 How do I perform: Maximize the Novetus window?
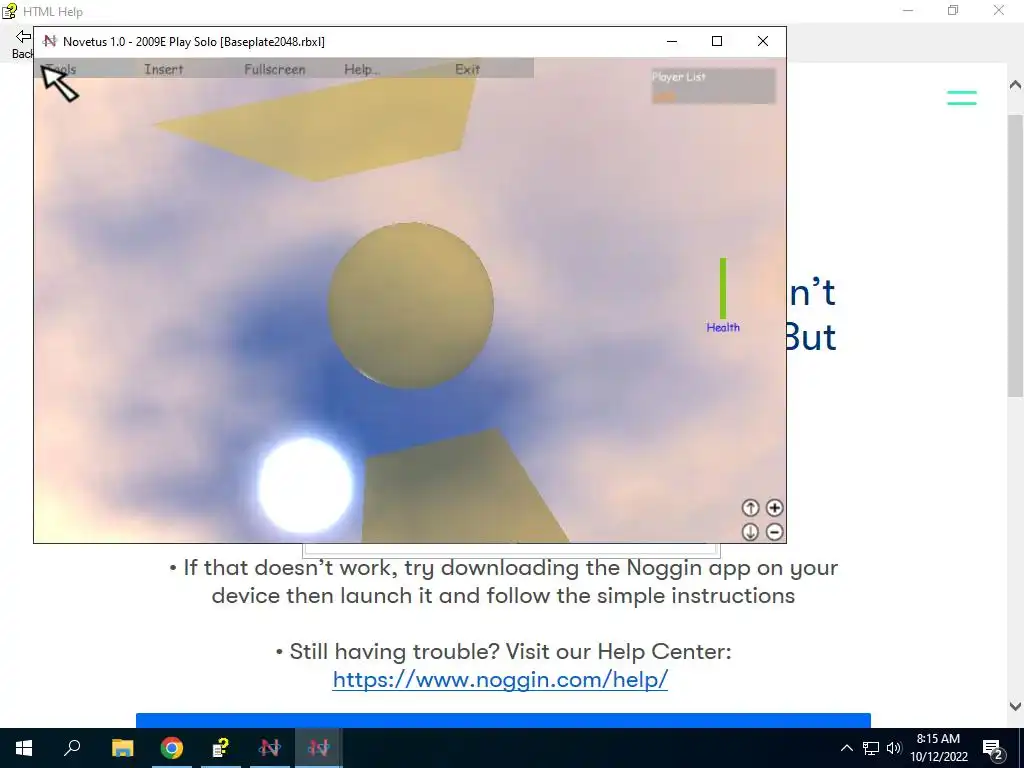coord(717,41)
